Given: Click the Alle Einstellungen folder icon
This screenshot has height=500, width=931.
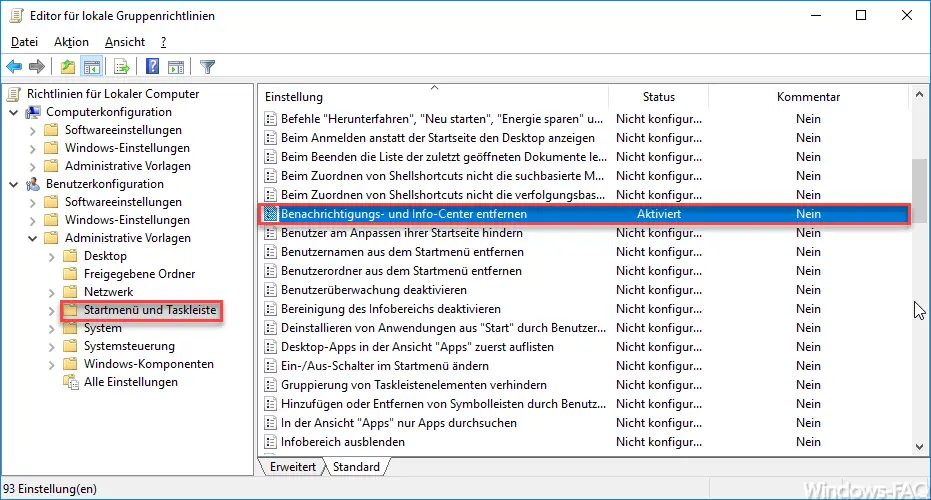Looking at the screenshot, I should pos(71,382).
